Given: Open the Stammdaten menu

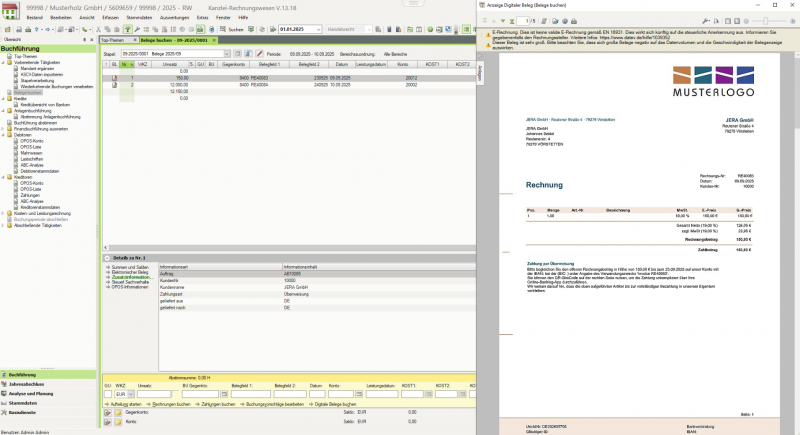Looking at the screenshot, I should (139, 18).
